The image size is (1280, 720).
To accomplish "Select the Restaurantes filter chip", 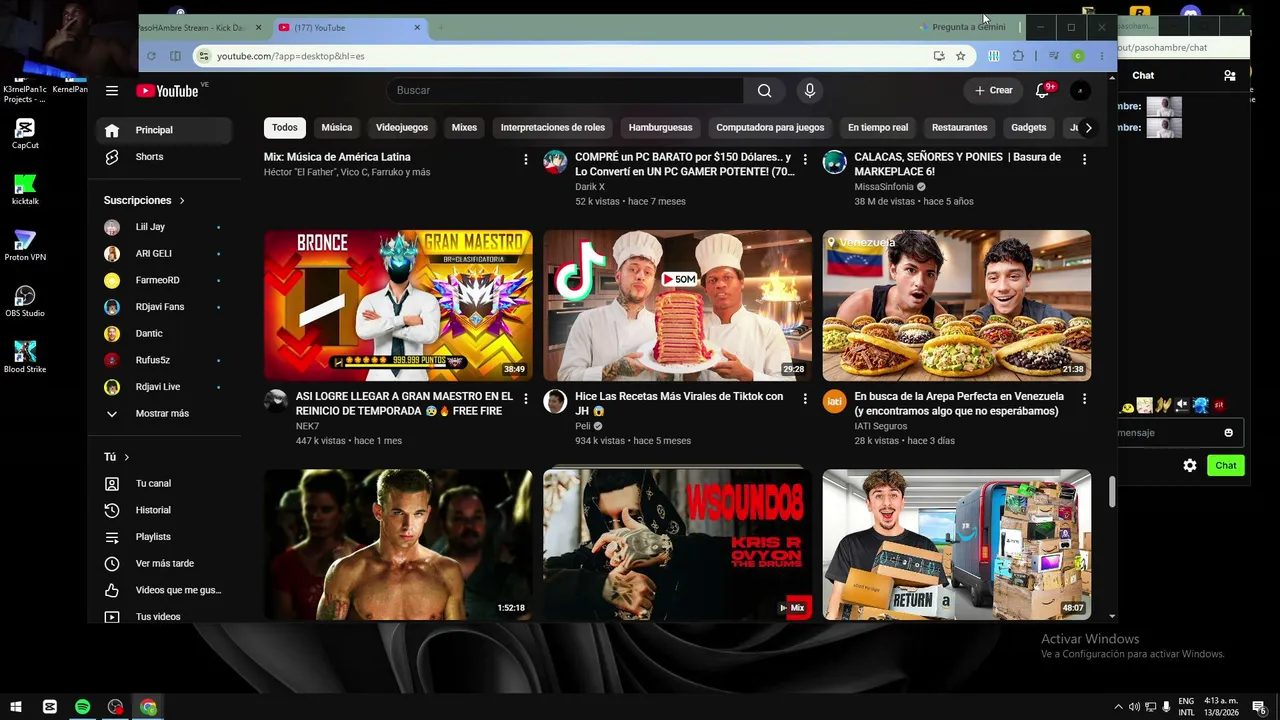I will (x=960, y=128).
